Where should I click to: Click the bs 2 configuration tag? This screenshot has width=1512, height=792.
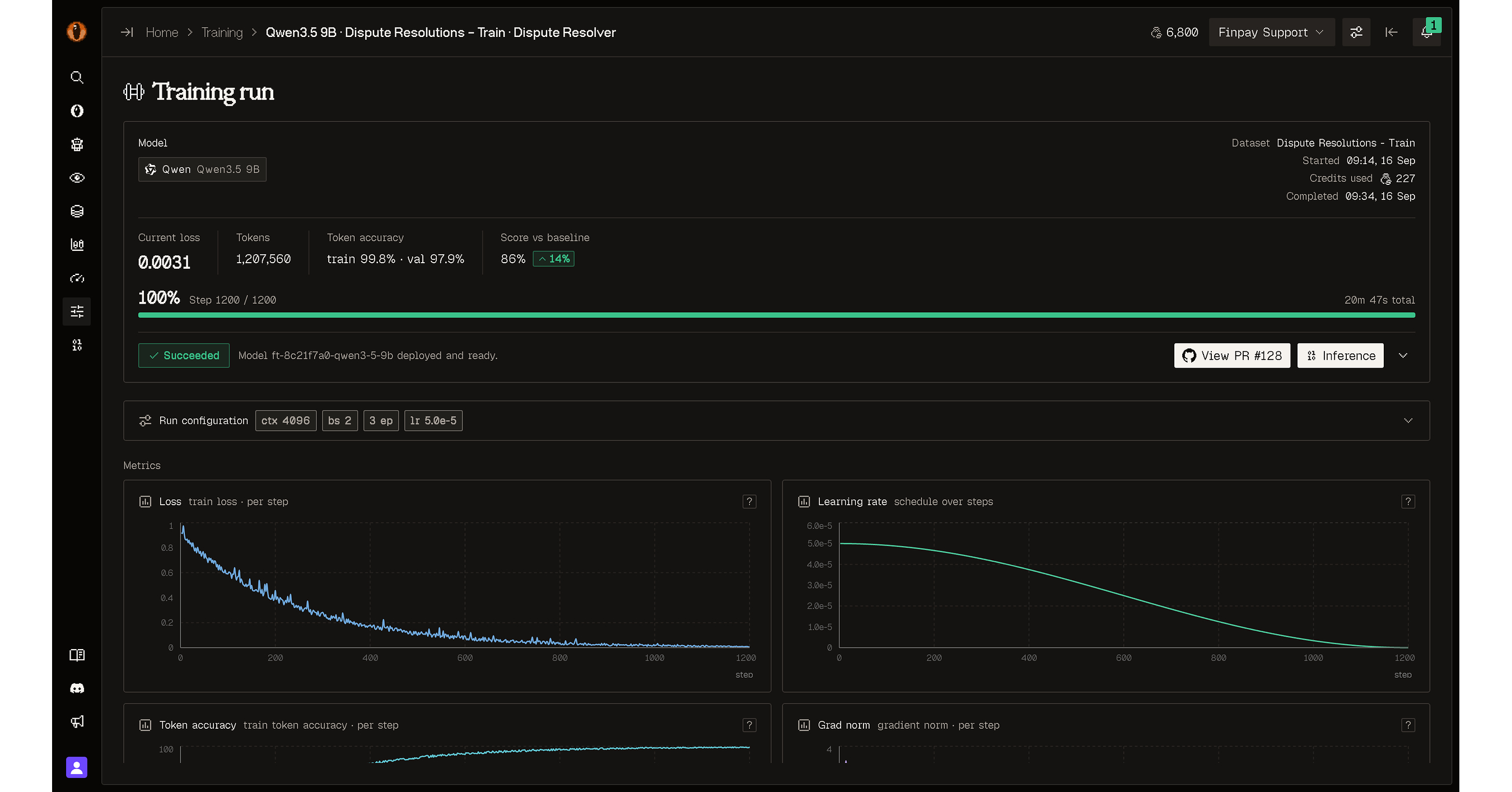[340, 421]
